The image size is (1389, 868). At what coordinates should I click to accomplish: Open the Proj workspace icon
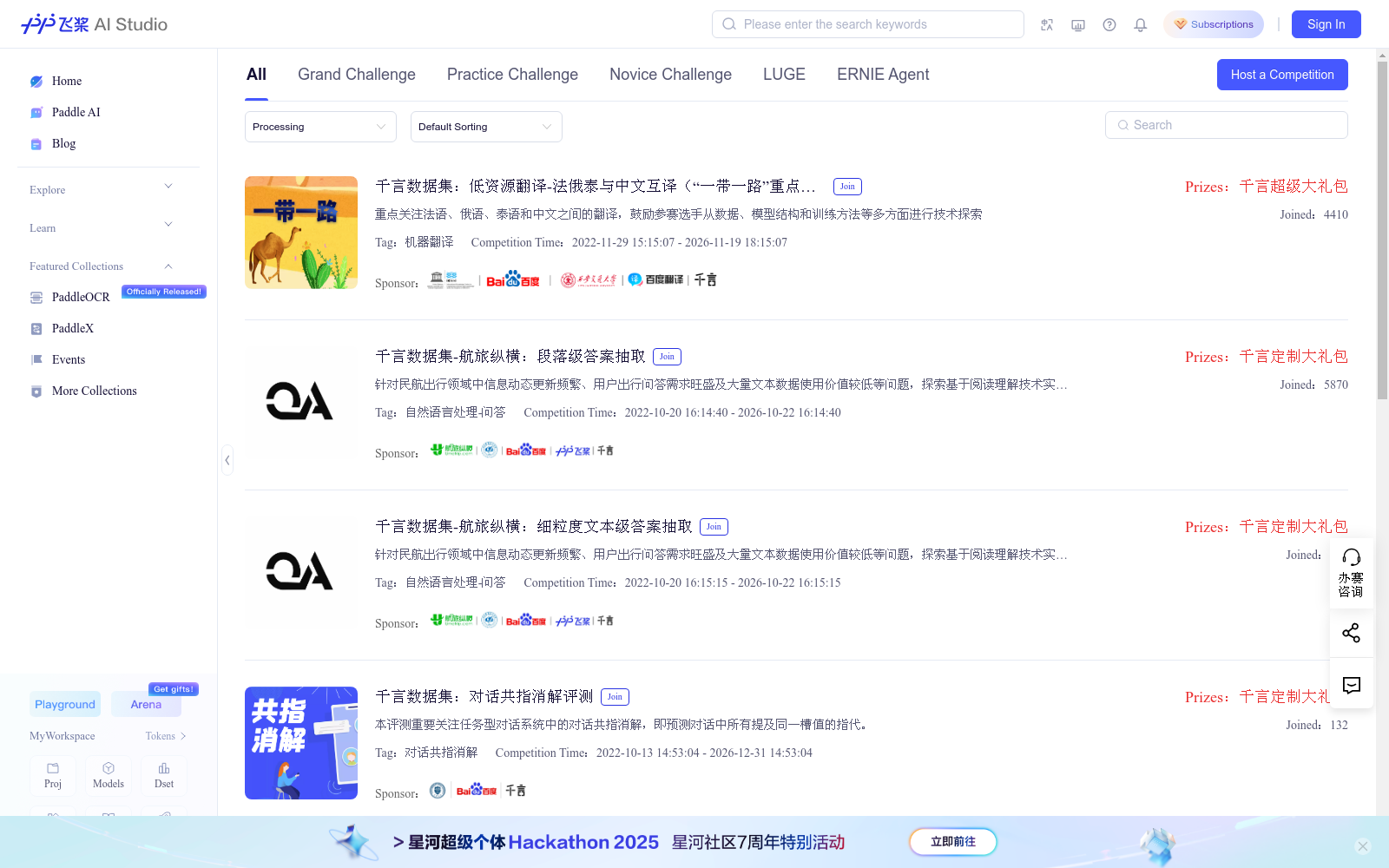(x=53, y=775)
